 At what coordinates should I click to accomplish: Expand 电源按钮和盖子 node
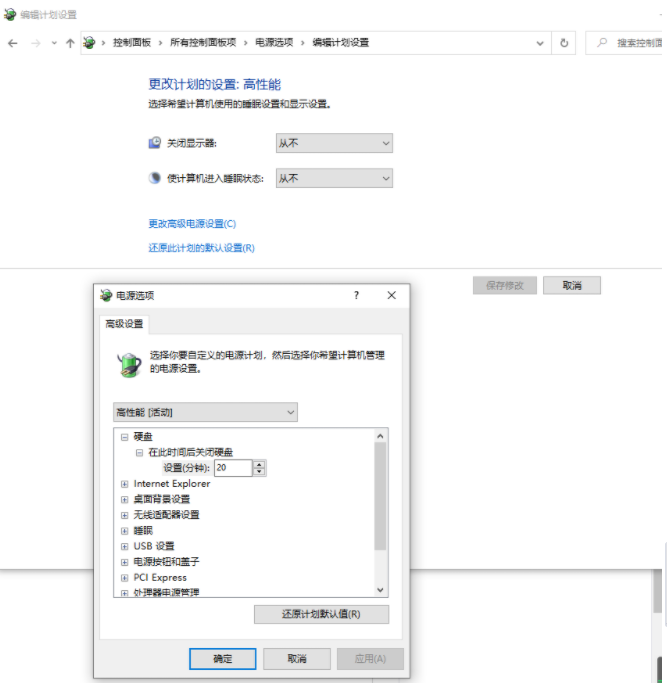click(125, 562)
